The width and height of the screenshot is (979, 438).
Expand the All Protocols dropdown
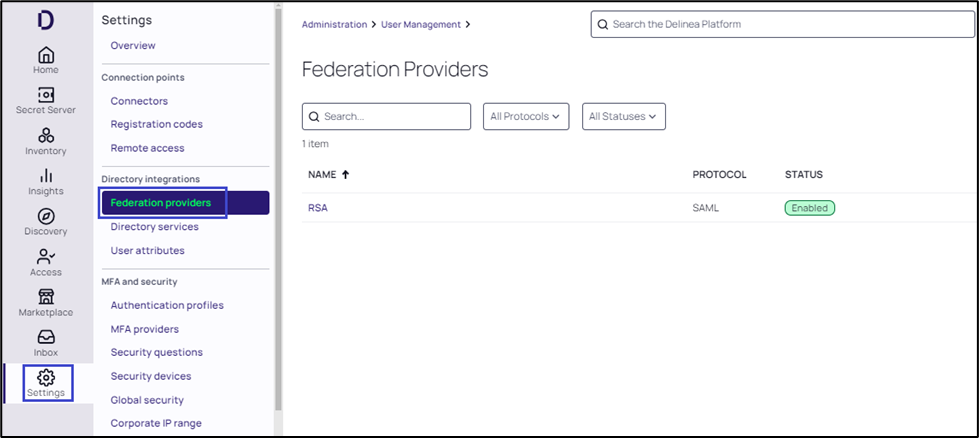526,117
